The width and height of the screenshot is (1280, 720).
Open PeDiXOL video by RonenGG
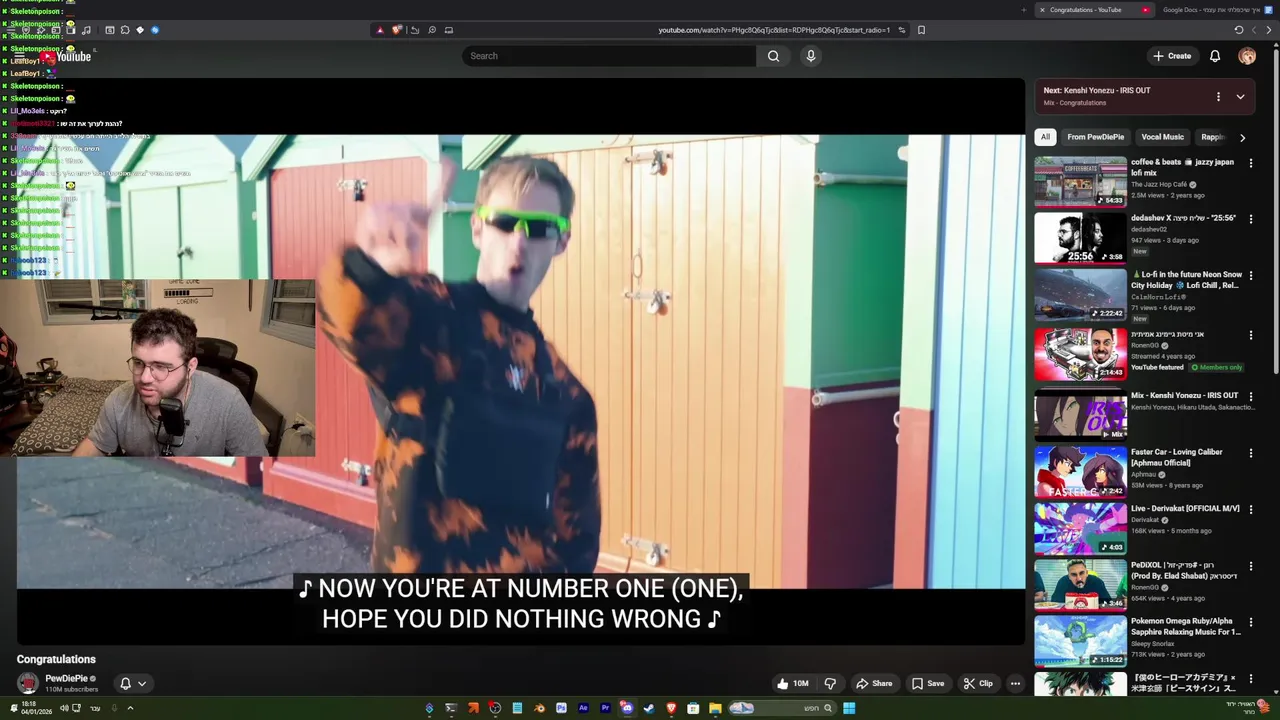point(1080,583)
